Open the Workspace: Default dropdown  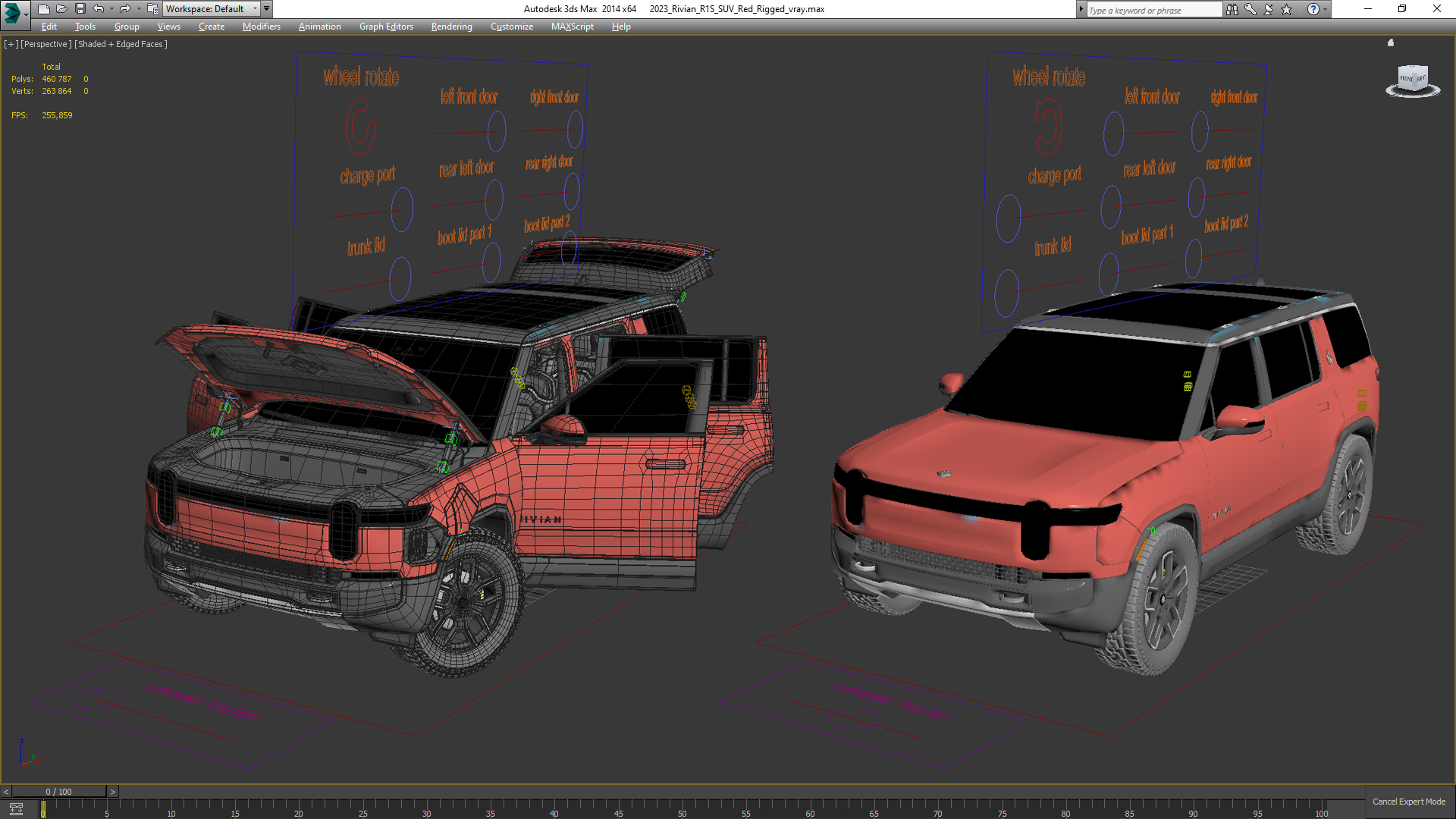click(212, 9)
